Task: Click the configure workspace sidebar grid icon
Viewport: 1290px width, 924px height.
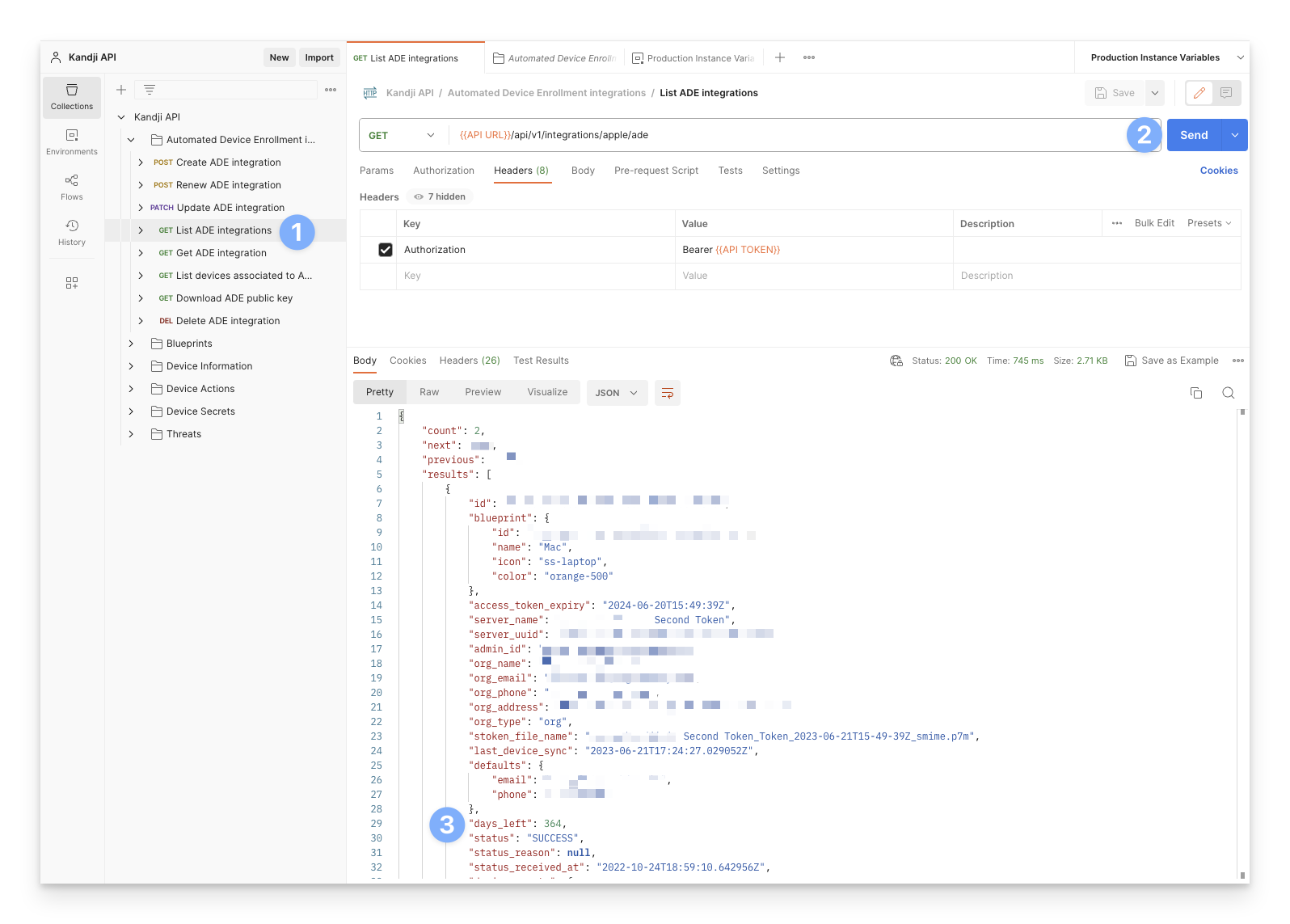Action: (x=72, y=283)
